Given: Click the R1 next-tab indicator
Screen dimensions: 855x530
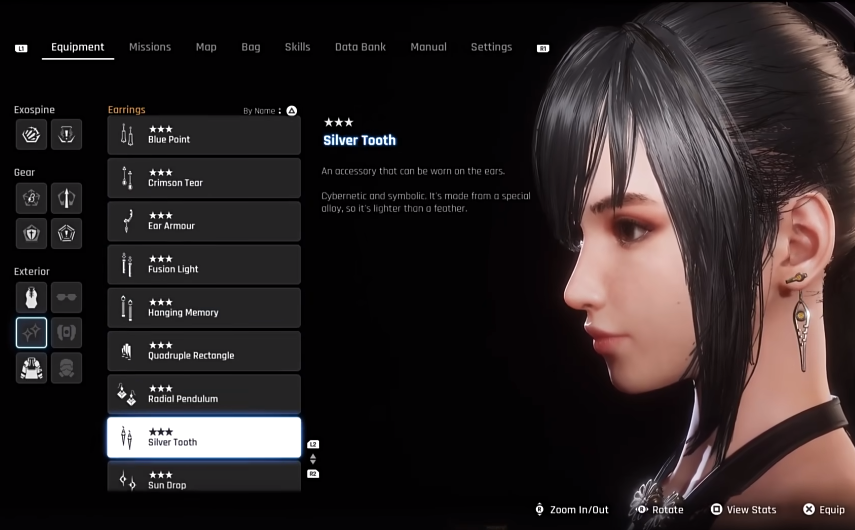Looking at the screenshot, I should [x=543, y=49].
